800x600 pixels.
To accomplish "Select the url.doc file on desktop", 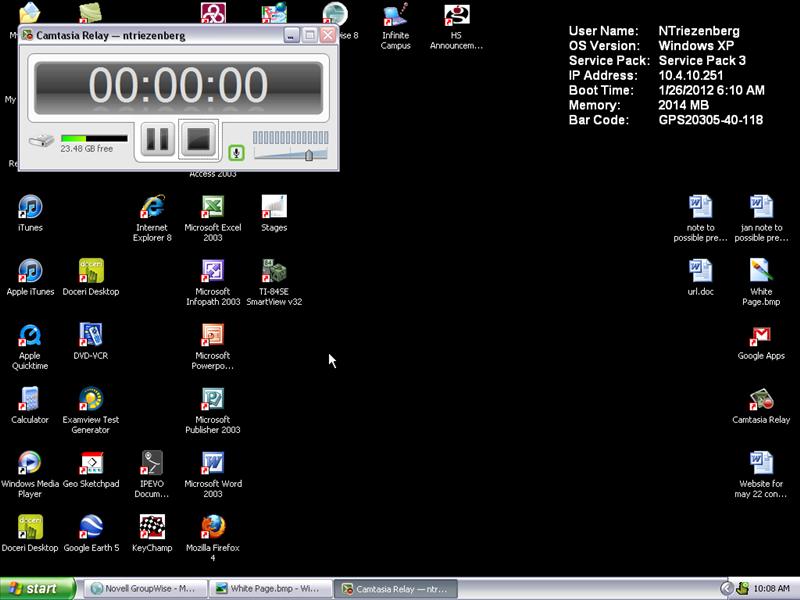I will tap(700, 278).
